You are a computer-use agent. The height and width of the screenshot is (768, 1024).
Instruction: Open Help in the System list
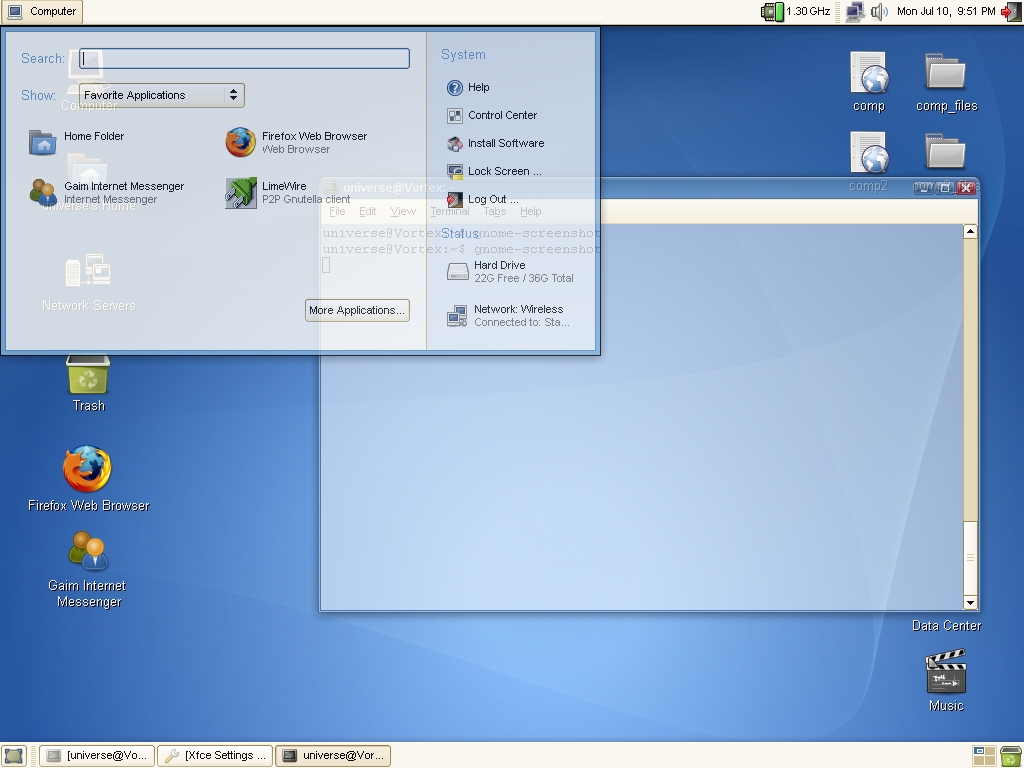click(468, 87)
